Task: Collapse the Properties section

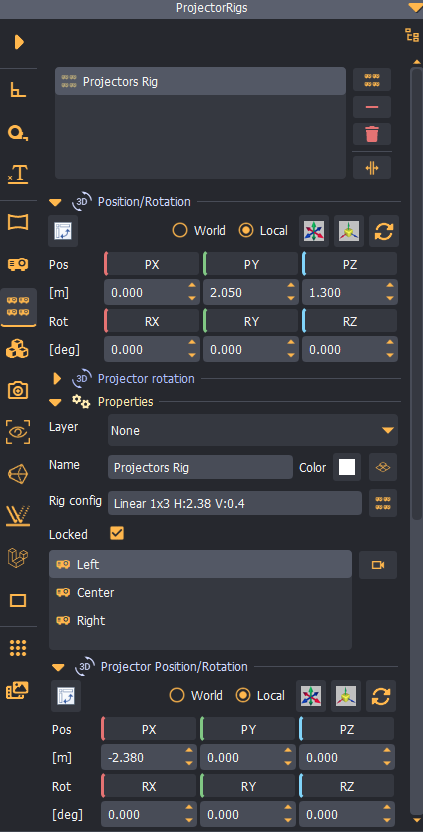Action: (55, 403)
